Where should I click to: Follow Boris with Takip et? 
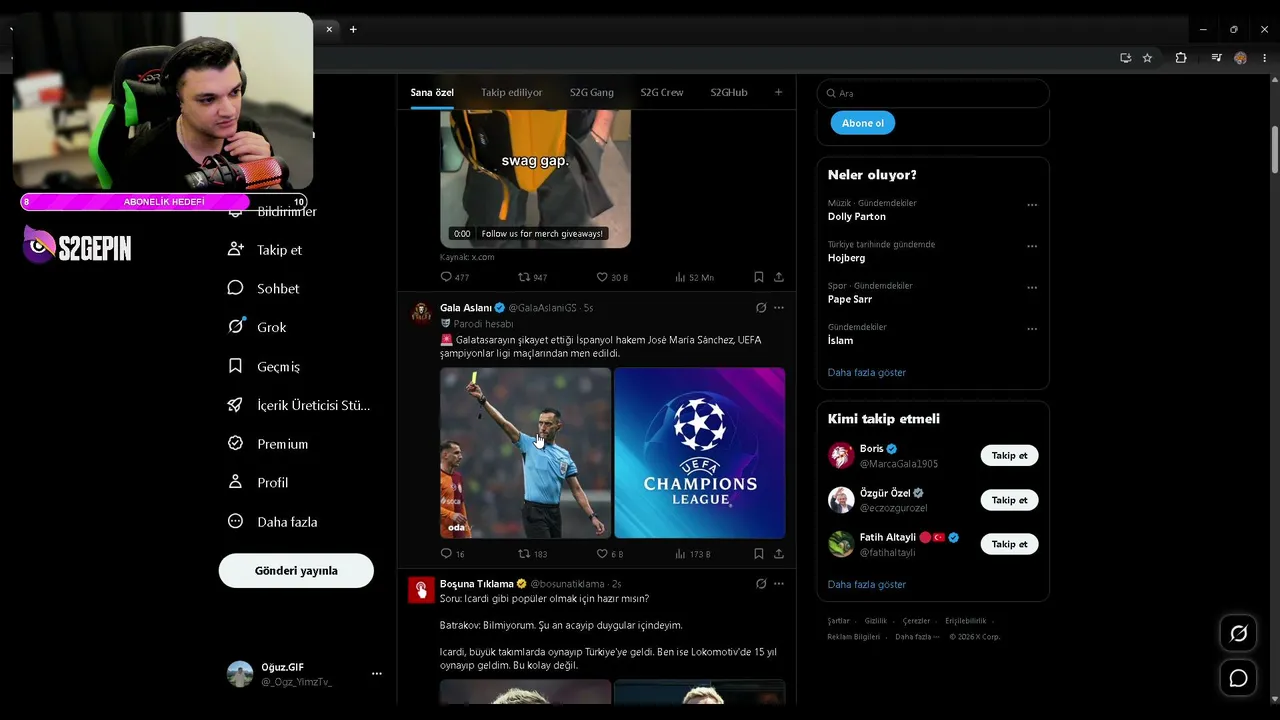pos(1009,456)
